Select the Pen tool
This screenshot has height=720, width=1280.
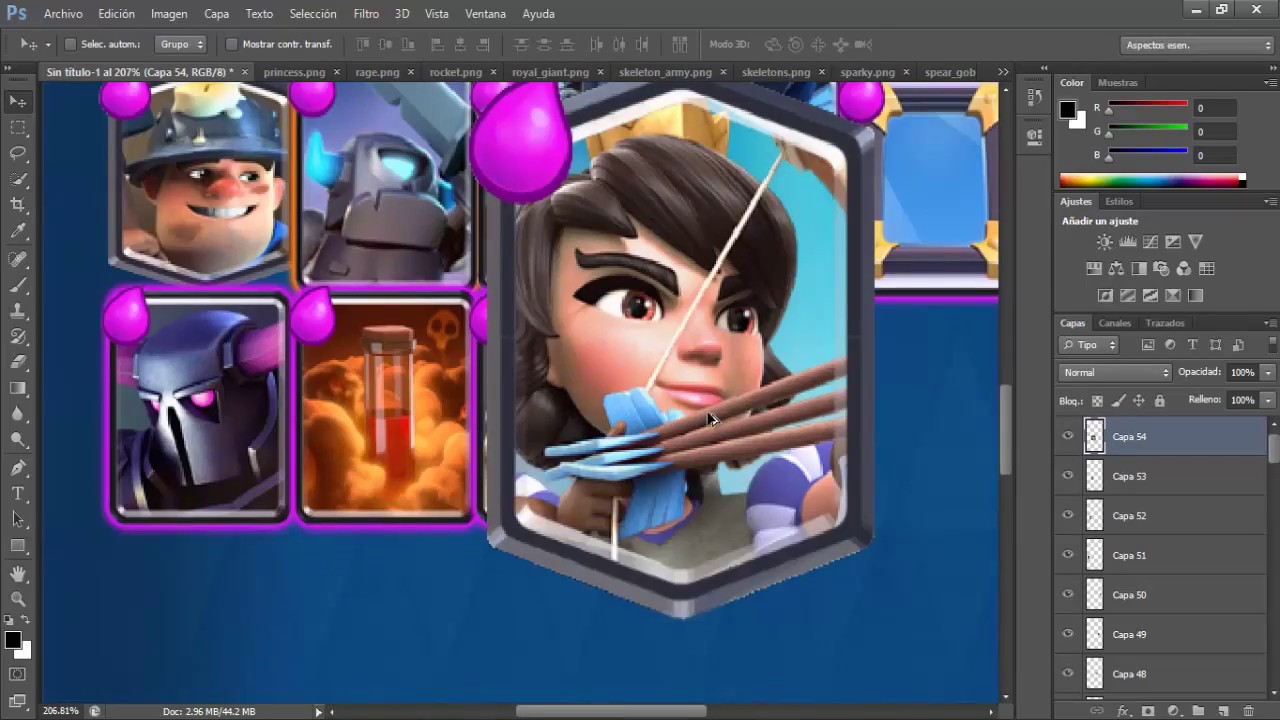[x=18, y=467]
